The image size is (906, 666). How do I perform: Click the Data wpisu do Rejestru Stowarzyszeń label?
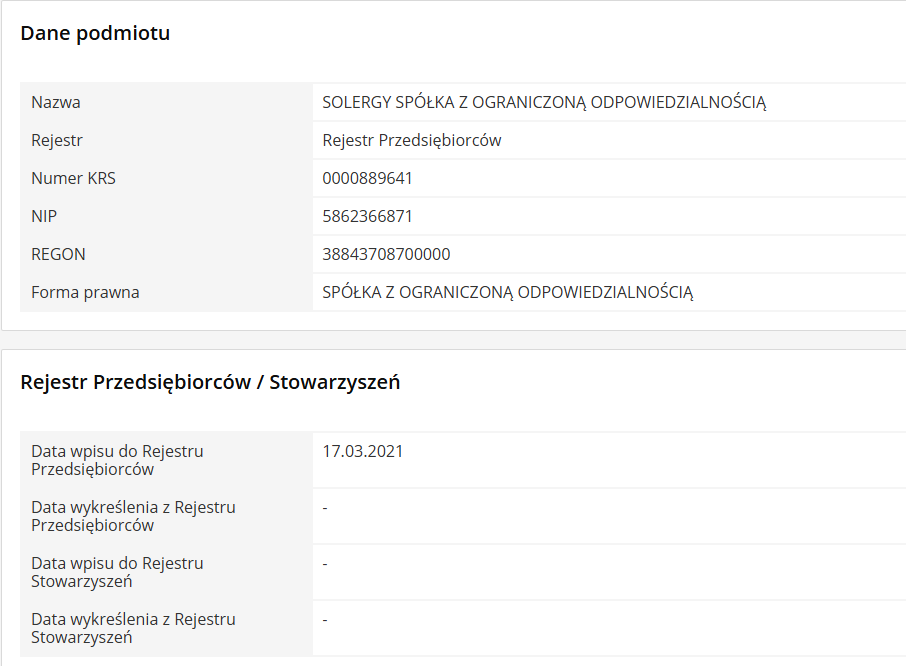117,572
